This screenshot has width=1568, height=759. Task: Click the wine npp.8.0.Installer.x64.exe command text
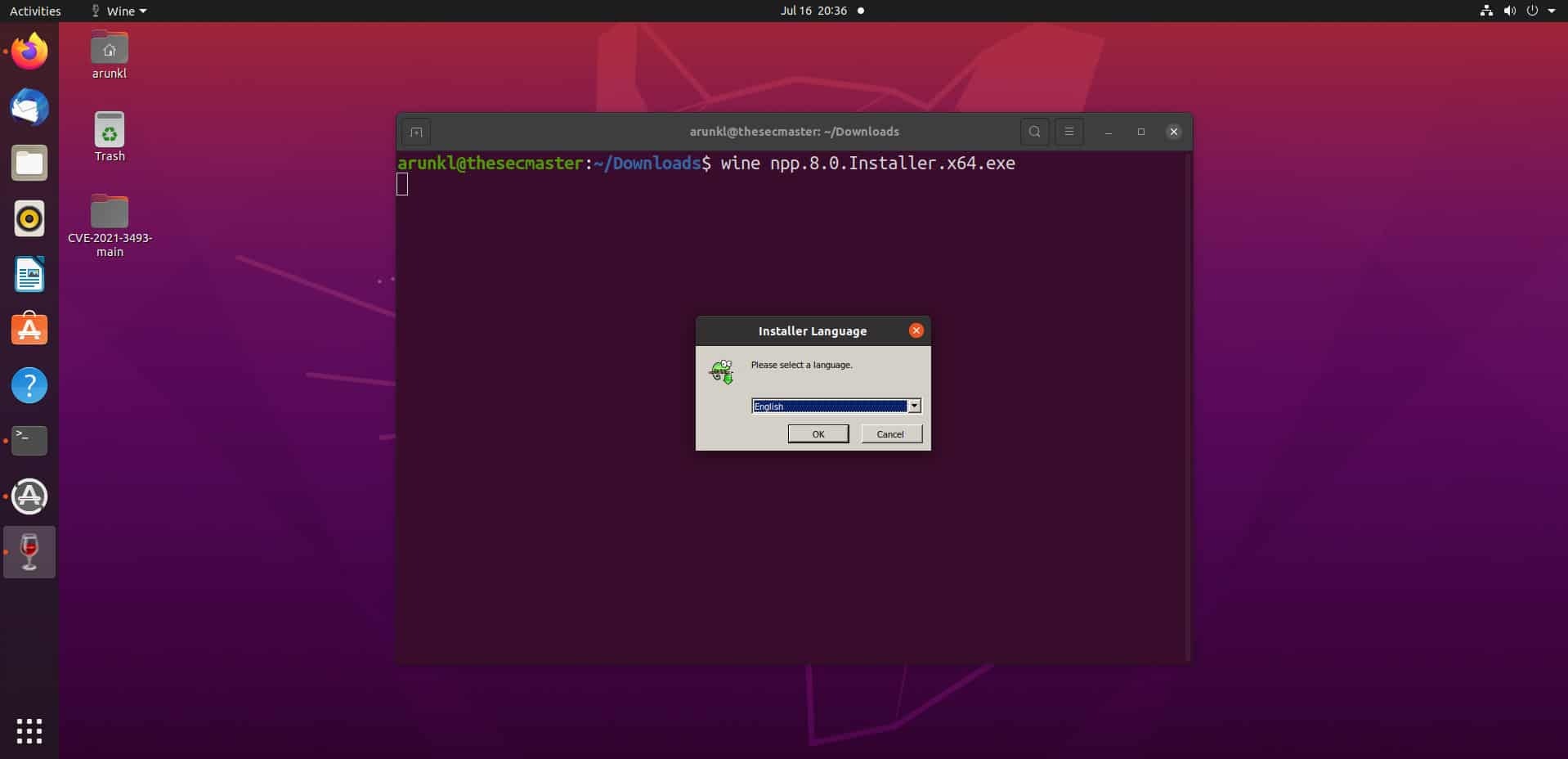pyautogui.click(x=867, y=164)
